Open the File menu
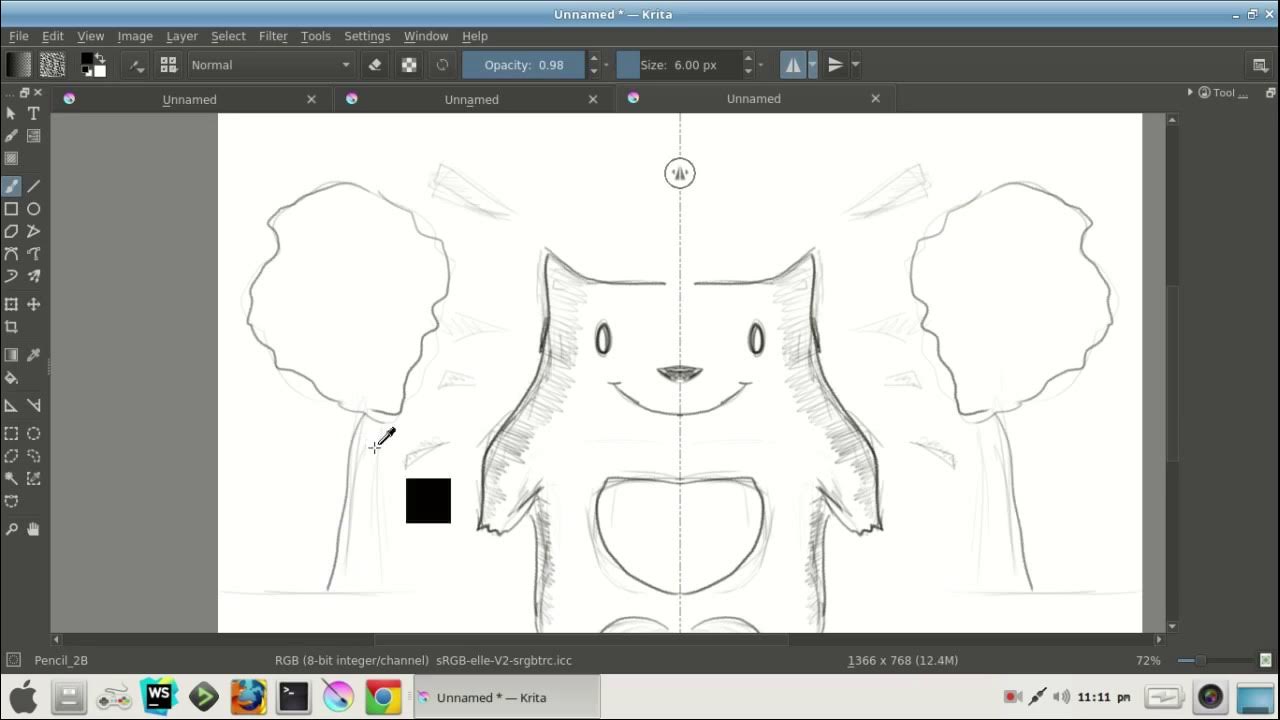1280x720 pixels. (19, 36)
